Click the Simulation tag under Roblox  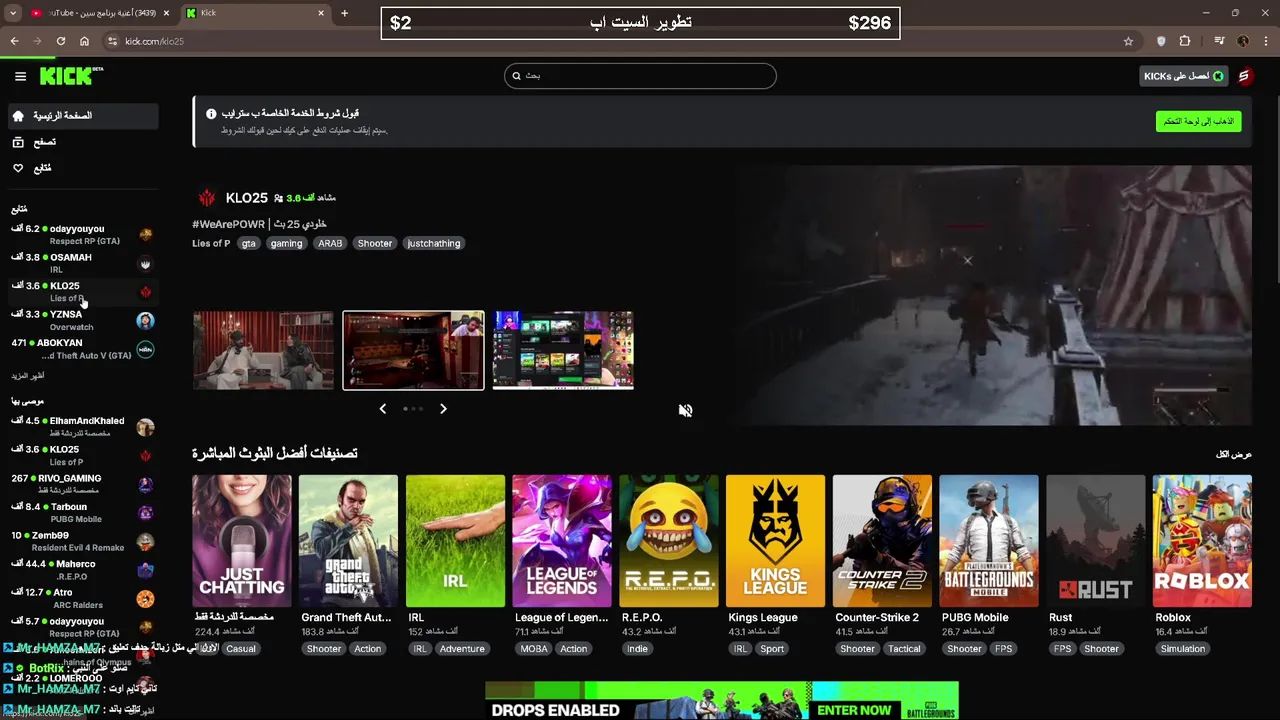tap(1183, 649)
